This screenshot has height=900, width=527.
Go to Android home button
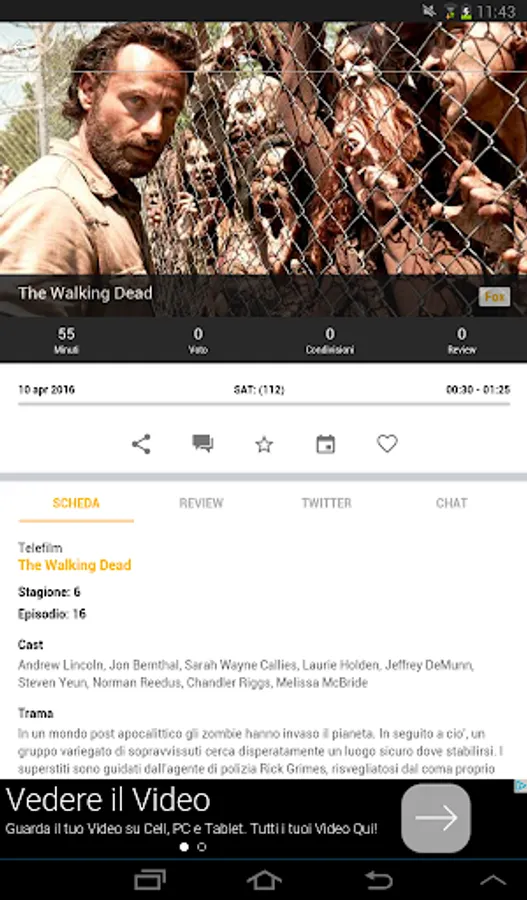264,879
